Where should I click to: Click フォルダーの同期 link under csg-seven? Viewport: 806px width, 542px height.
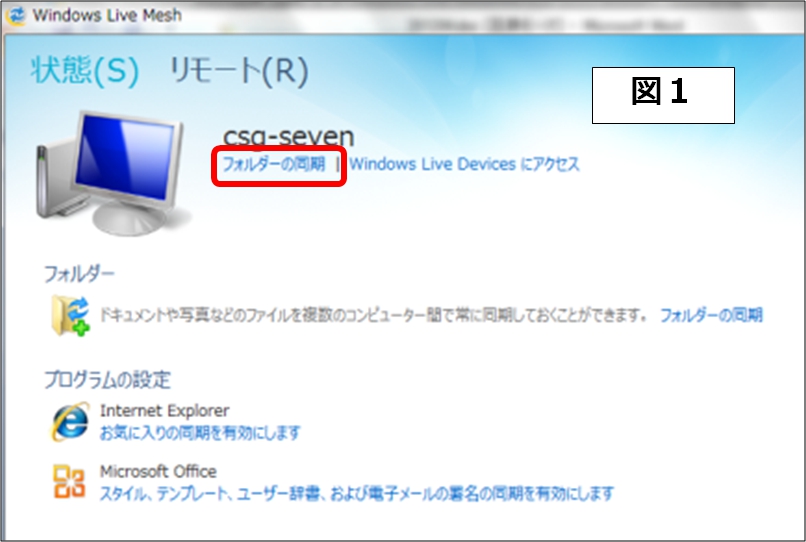tap(273, 165)
